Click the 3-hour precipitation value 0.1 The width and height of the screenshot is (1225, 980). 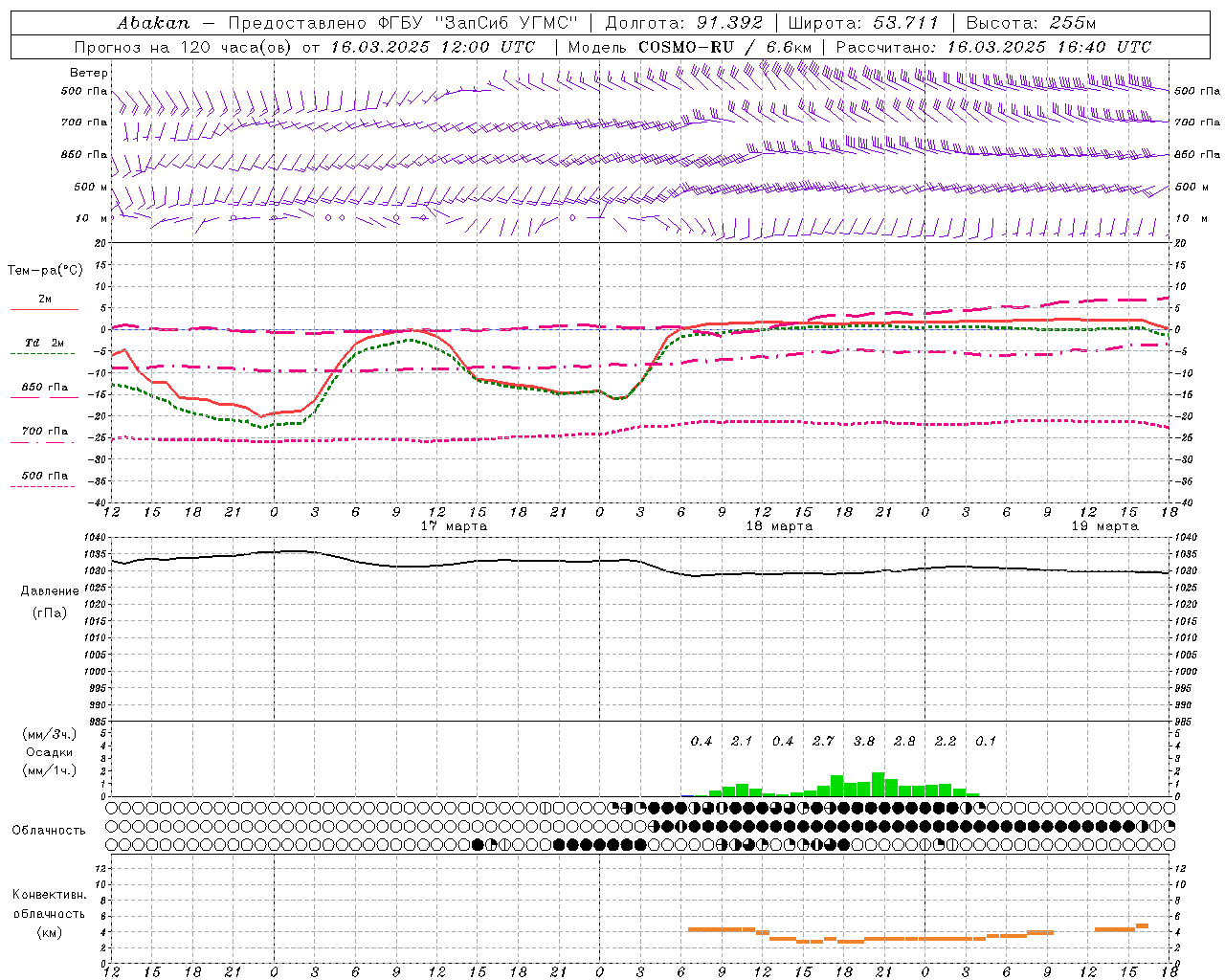coord(986,742)
